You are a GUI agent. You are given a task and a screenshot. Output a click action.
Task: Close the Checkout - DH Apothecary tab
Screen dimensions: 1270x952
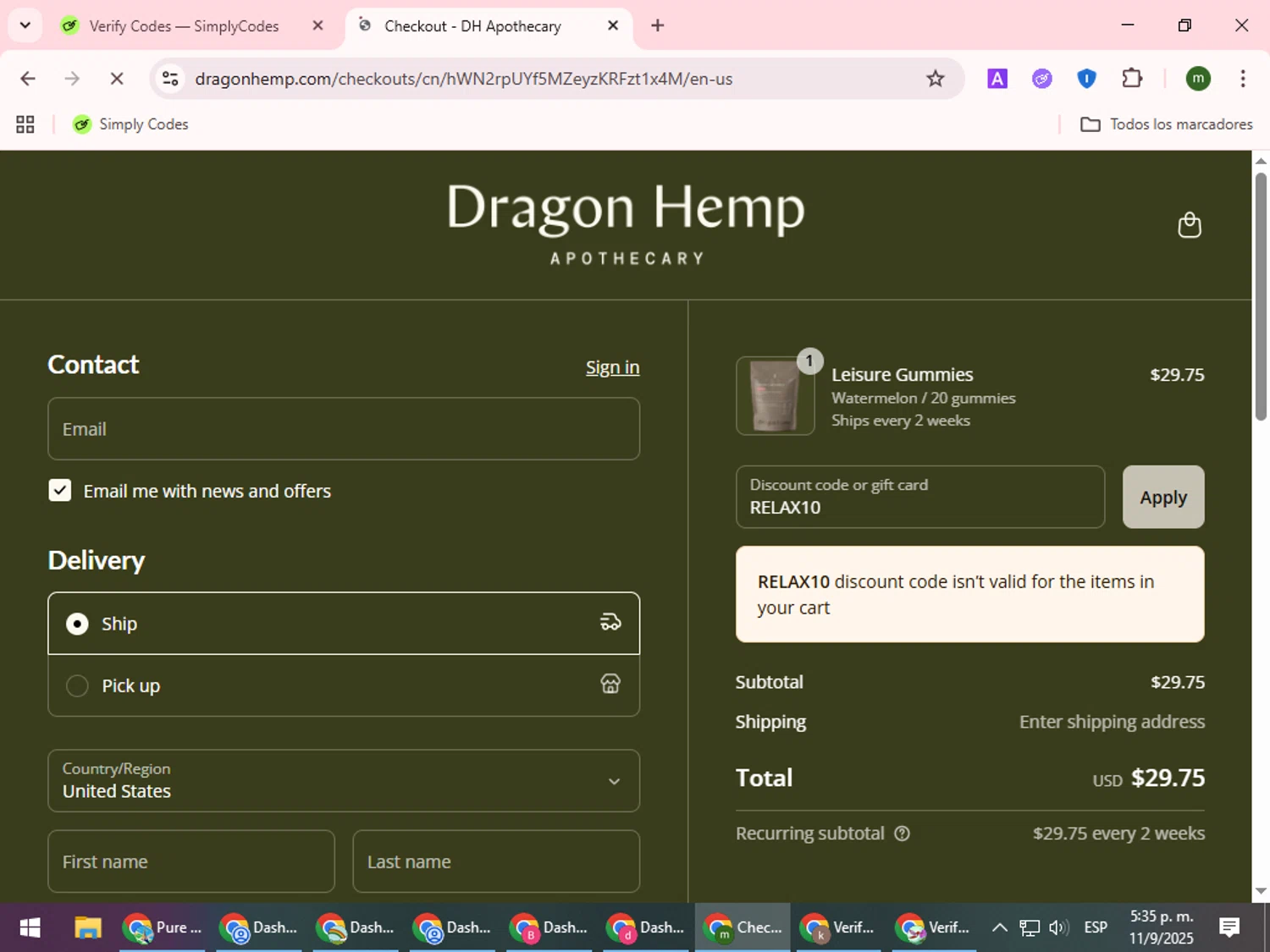pyautogui.click(x=613, y=25)
